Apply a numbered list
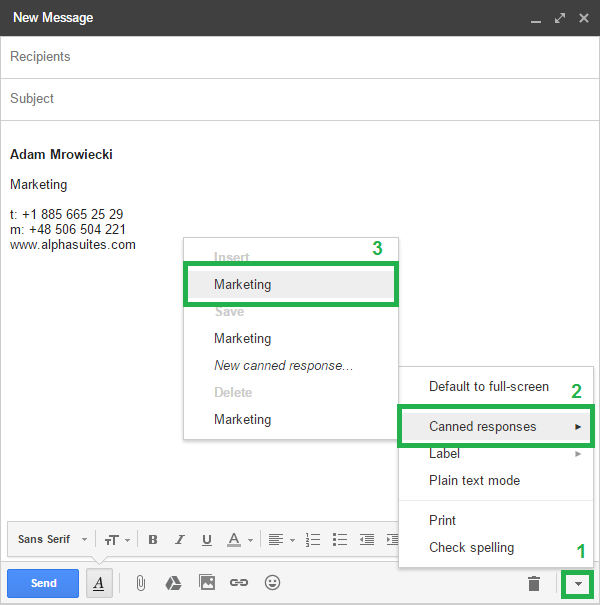Viewport: 600px width, 605px height. pyautogui.click(x=313, y=539)
